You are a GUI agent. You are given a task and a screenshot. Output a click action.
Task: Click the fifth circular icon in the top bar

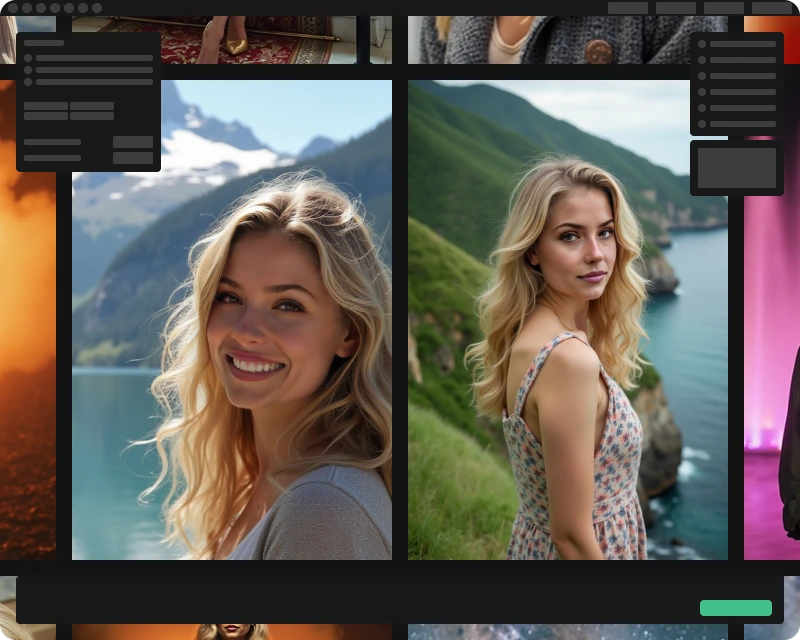click(x=69, y=8)
